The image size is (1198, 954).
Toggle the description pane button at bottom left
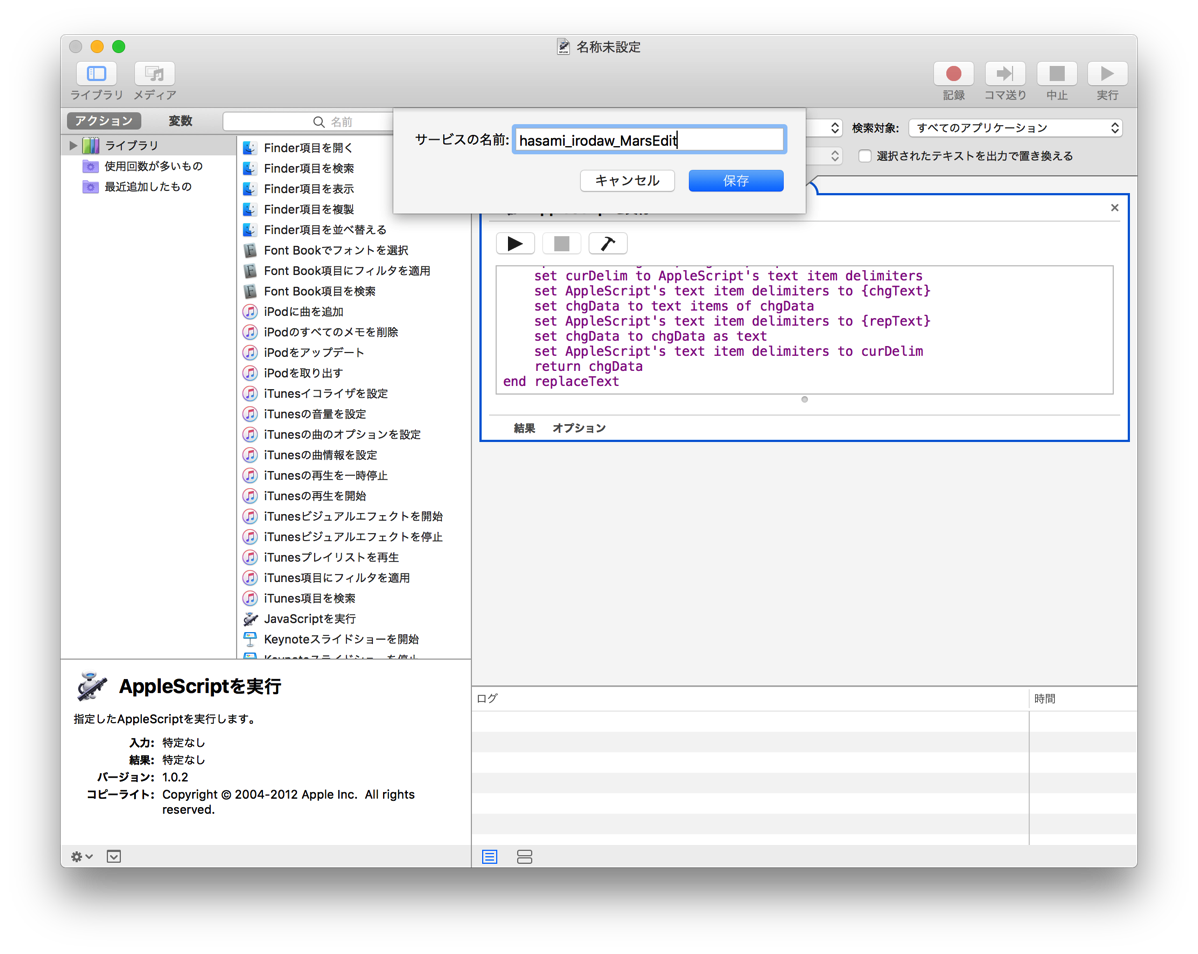point(114,857)
